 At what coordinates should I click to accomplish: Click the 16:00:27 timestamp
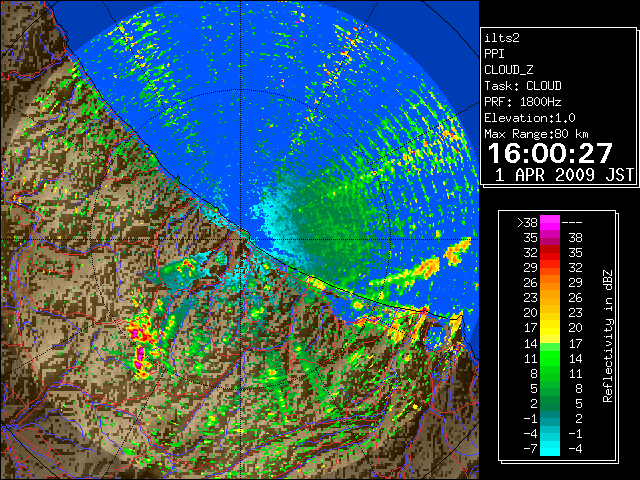(550, 153)
